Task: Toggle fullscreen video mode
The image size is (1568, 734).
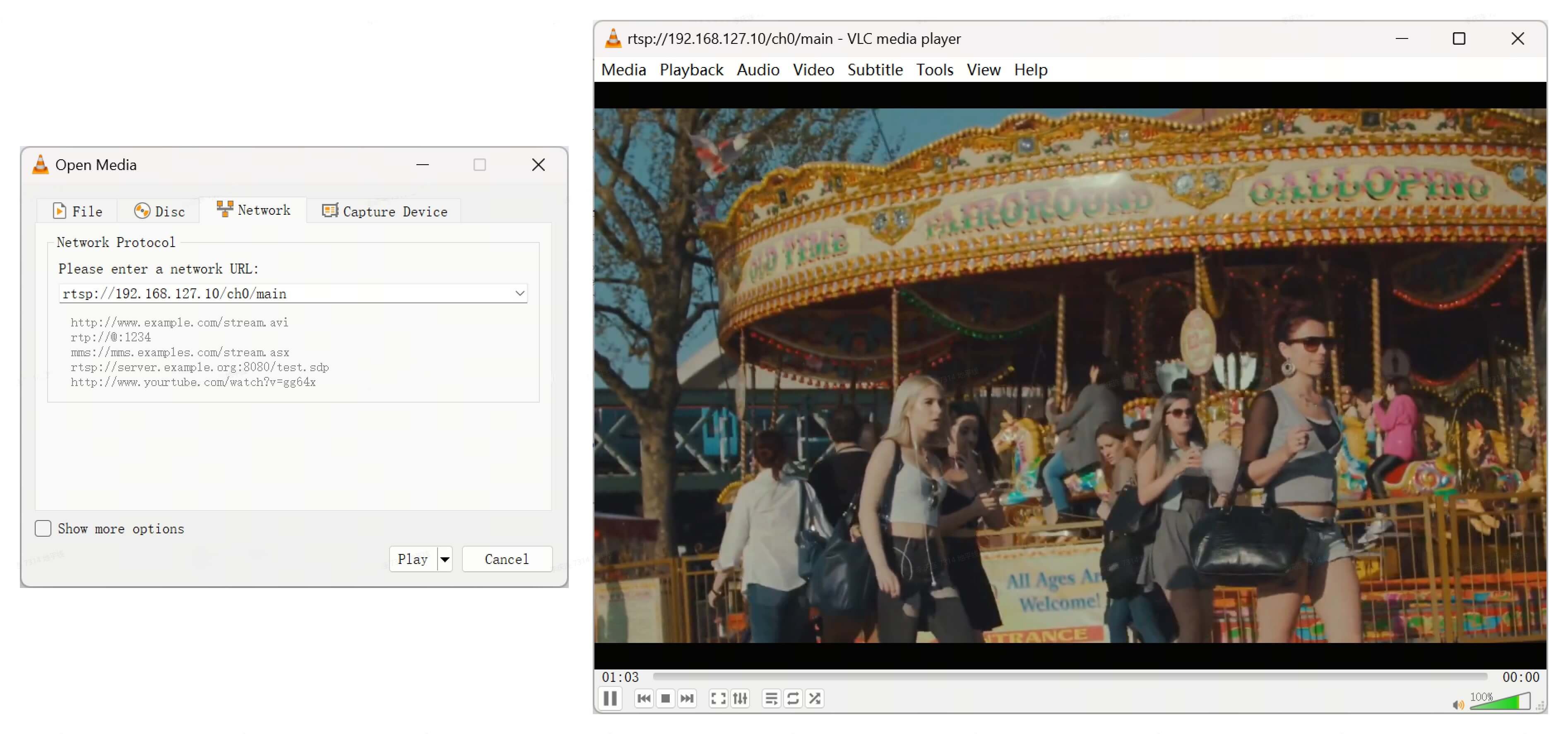Action: 718,699
